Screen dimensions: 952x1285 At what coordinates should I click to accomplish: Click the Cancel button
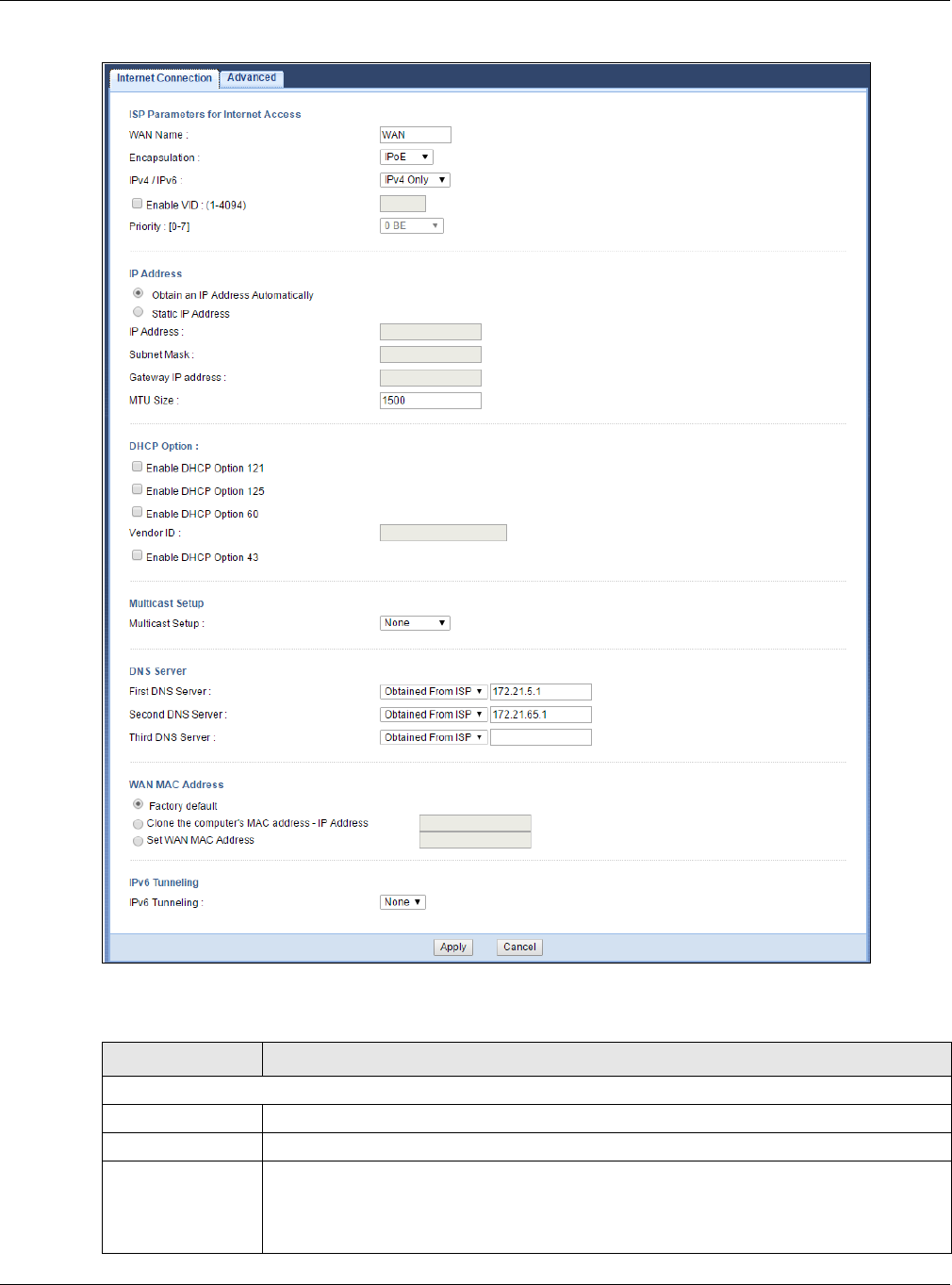pyautogui.click(x=519, y=947)
